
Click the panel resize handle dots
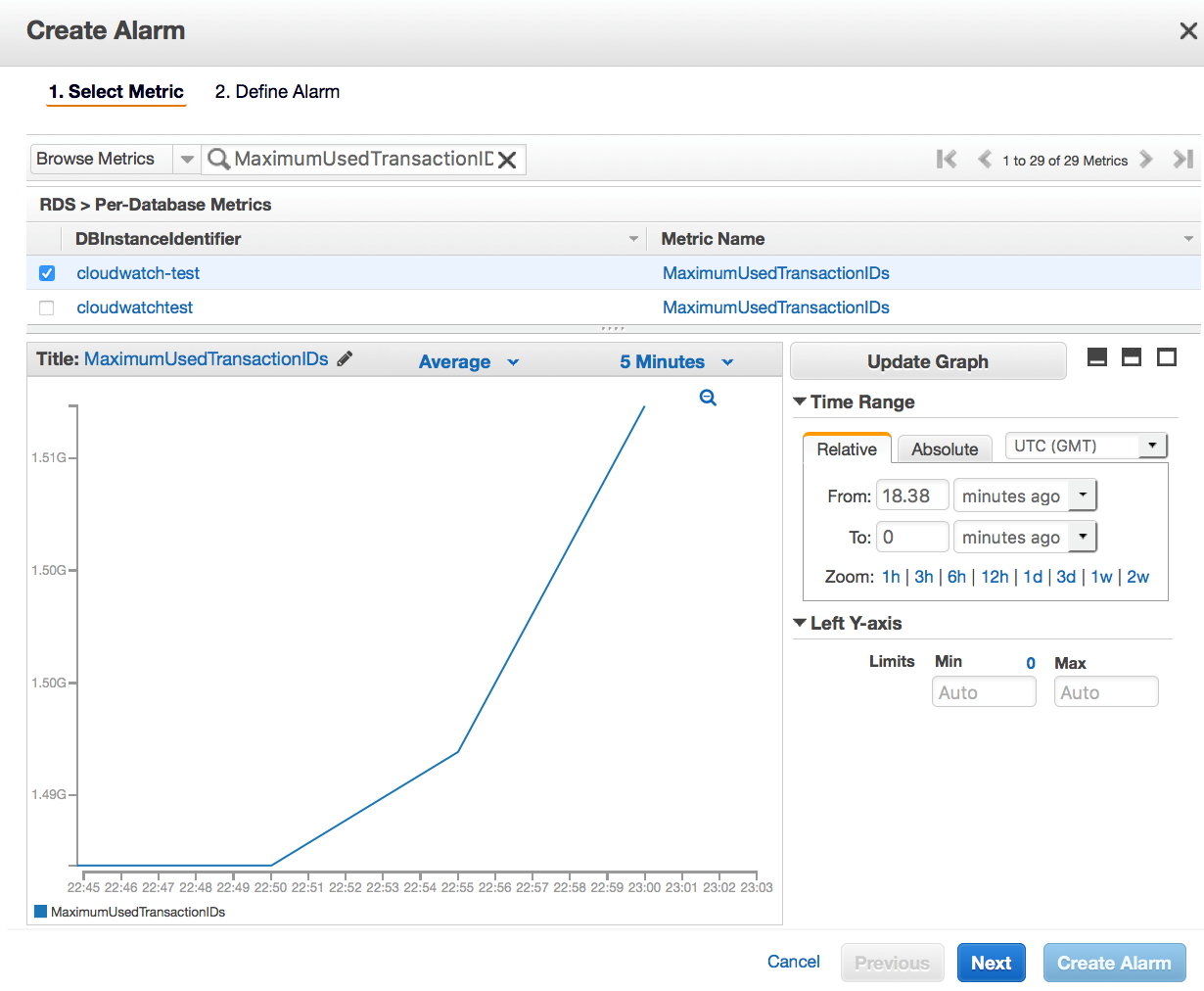613,329
